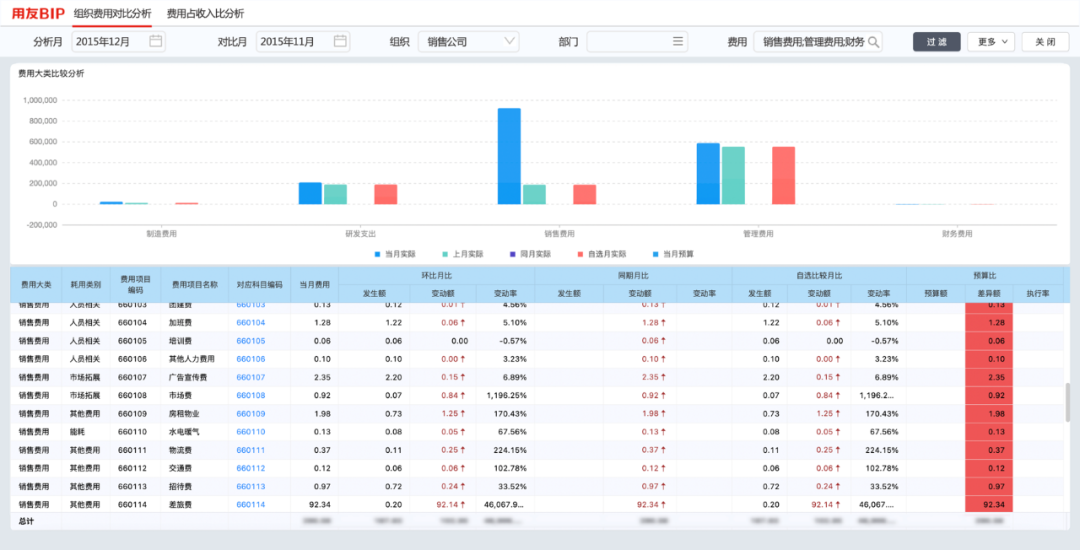
Task: Click the 关闭 button
Action: (x=1044, y=42)
